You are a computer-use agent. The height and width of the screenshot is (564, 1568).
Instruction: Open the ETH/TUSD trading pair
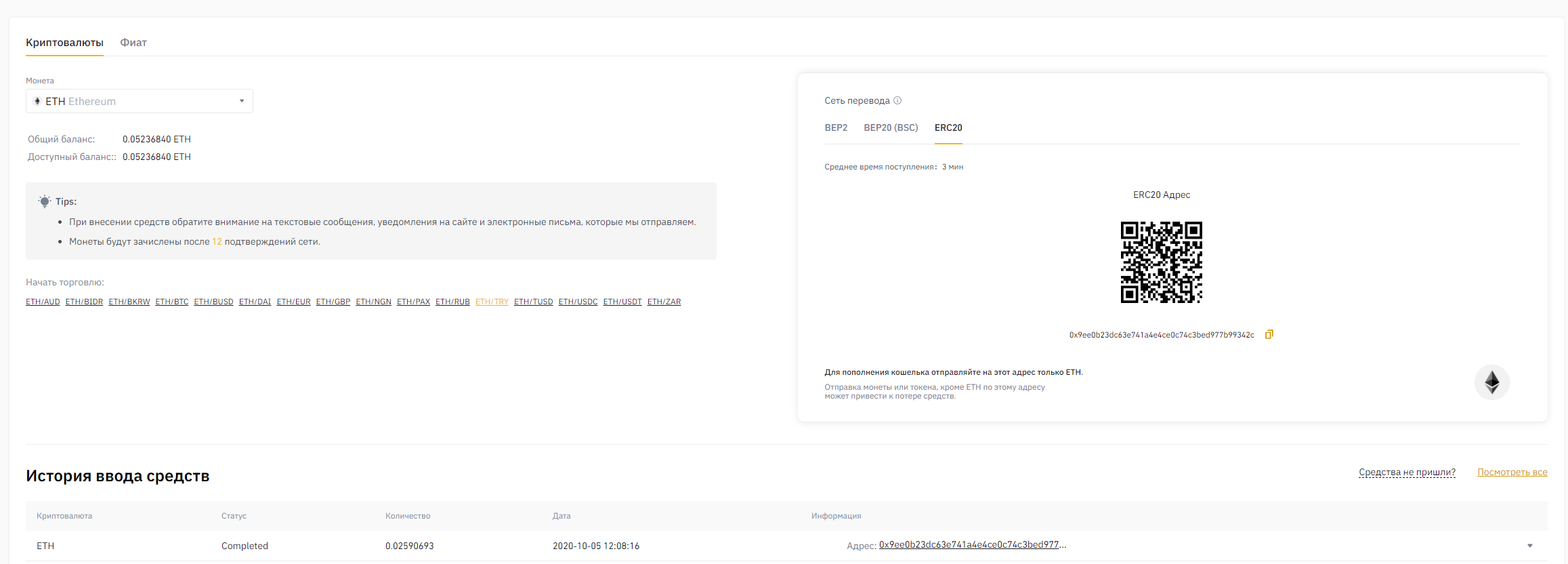tap(534, 302)
